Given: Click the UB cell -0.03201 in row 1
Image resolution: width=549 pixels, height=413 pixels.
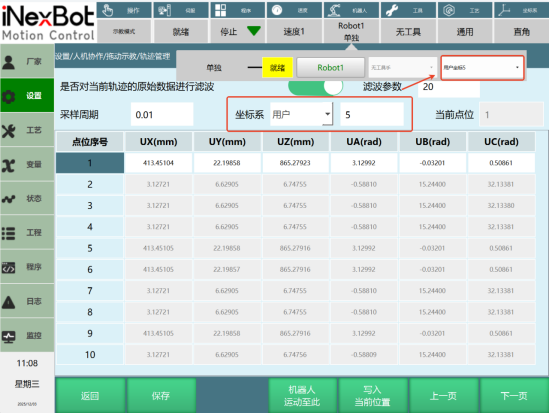Looking at the screenshot, I should pyautogui.click(x=432, y=163).
